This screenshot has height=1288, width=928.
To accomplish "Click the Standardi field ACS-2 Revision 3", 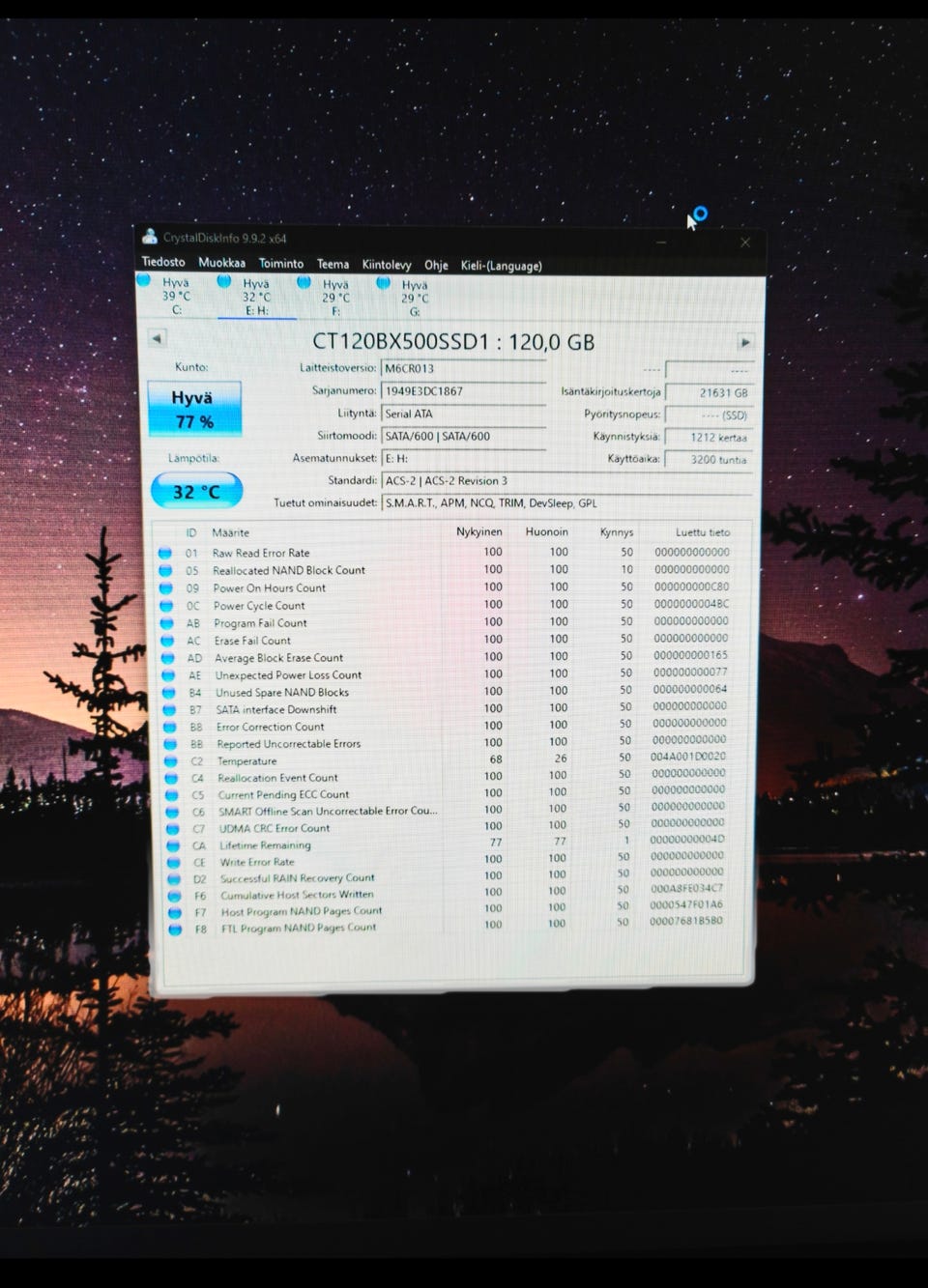I will click(x=565, y=480).
